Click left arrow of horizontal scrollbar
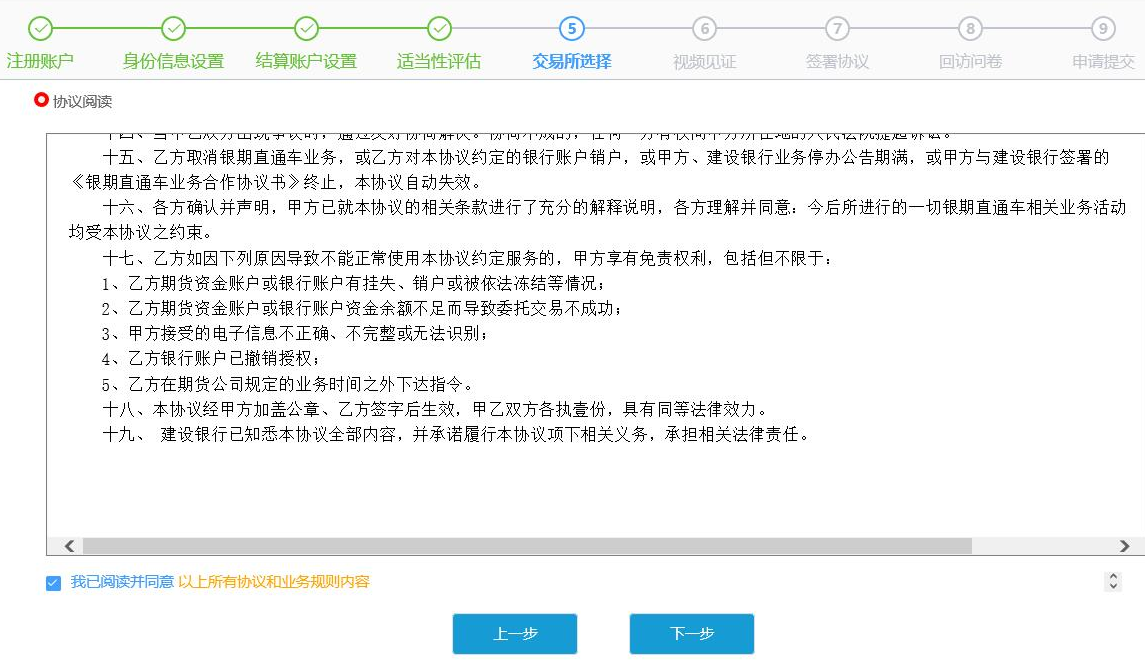The width and height of the screenshot is (1145, 660). coord(69,546)
